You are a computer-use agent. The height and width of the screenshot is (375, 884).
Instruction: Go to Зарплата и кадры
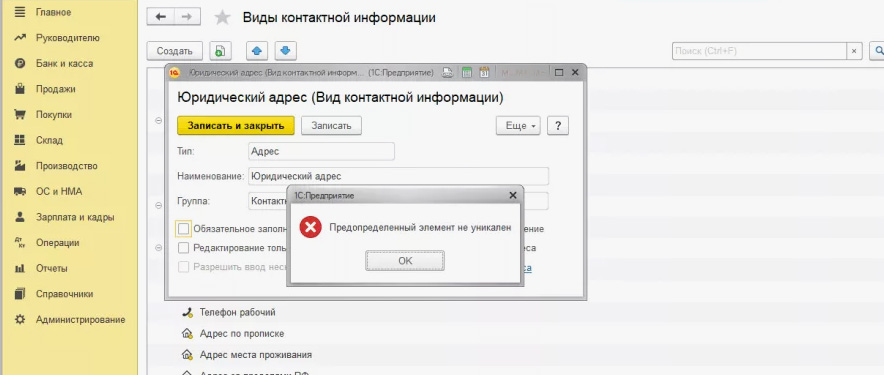(x=75, y=217)
